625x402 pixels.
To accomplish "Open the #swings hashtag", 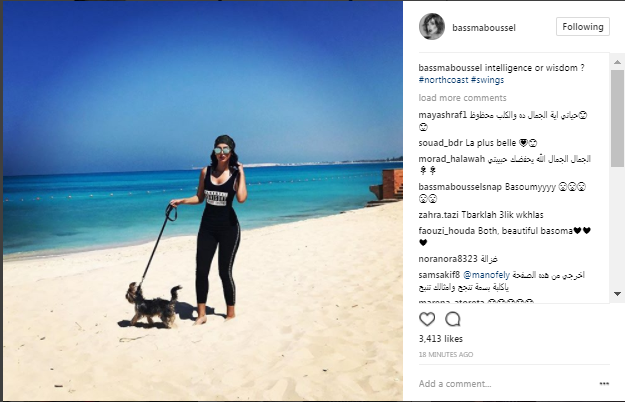I will 487,80.
